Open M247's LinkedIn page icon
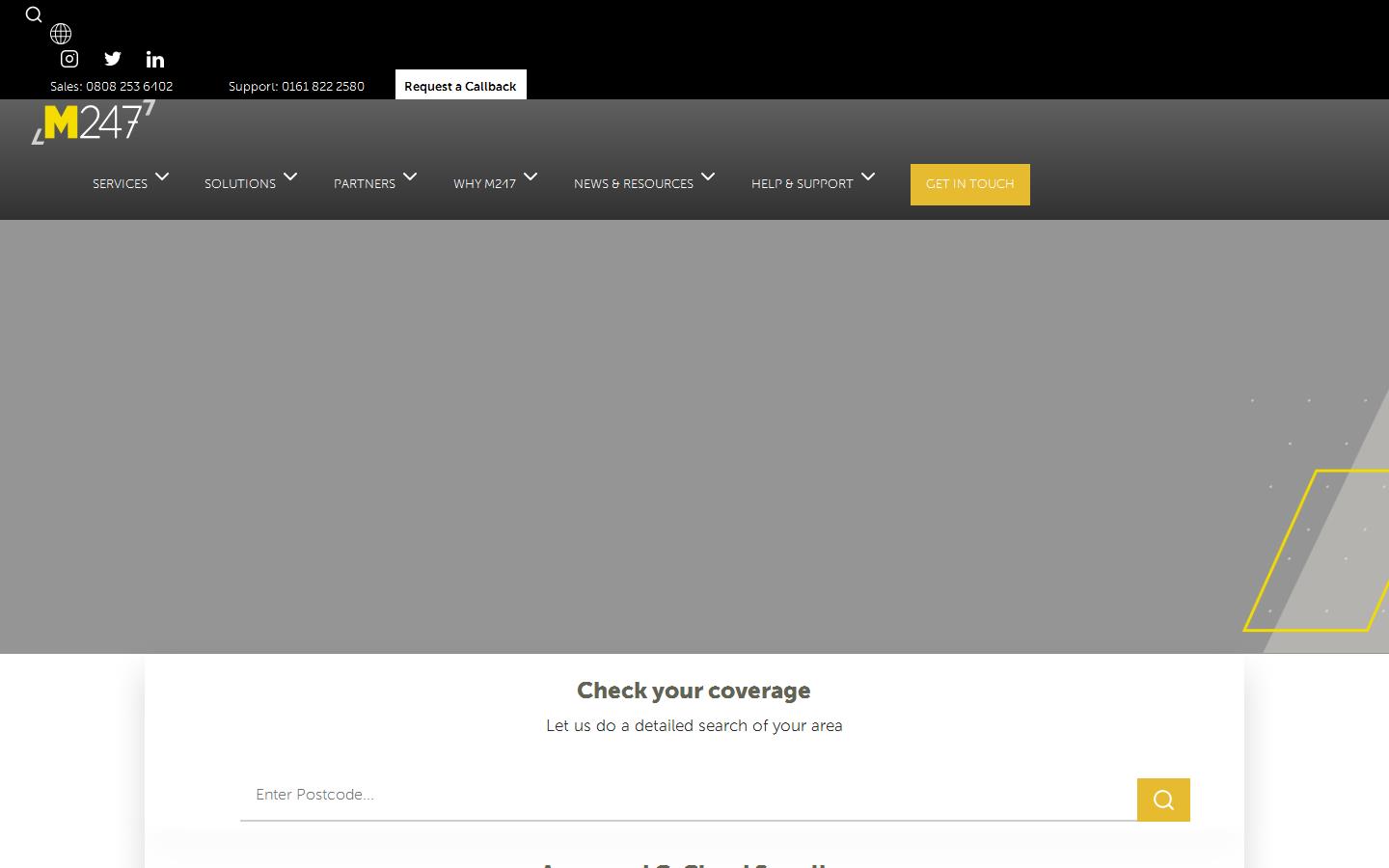 coord(155,60)
